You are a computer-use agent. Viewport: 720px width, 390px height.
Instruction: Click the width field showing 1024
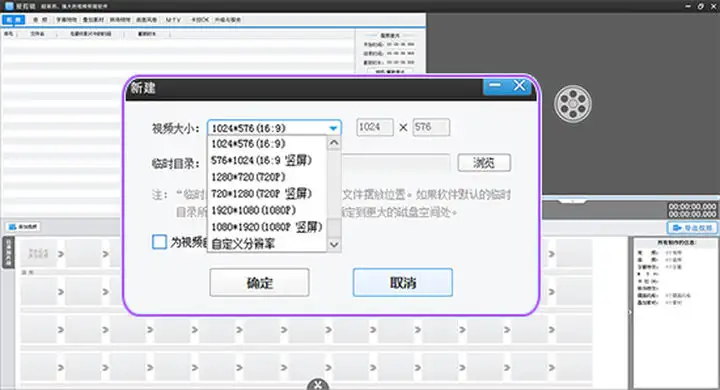(375, 127)
